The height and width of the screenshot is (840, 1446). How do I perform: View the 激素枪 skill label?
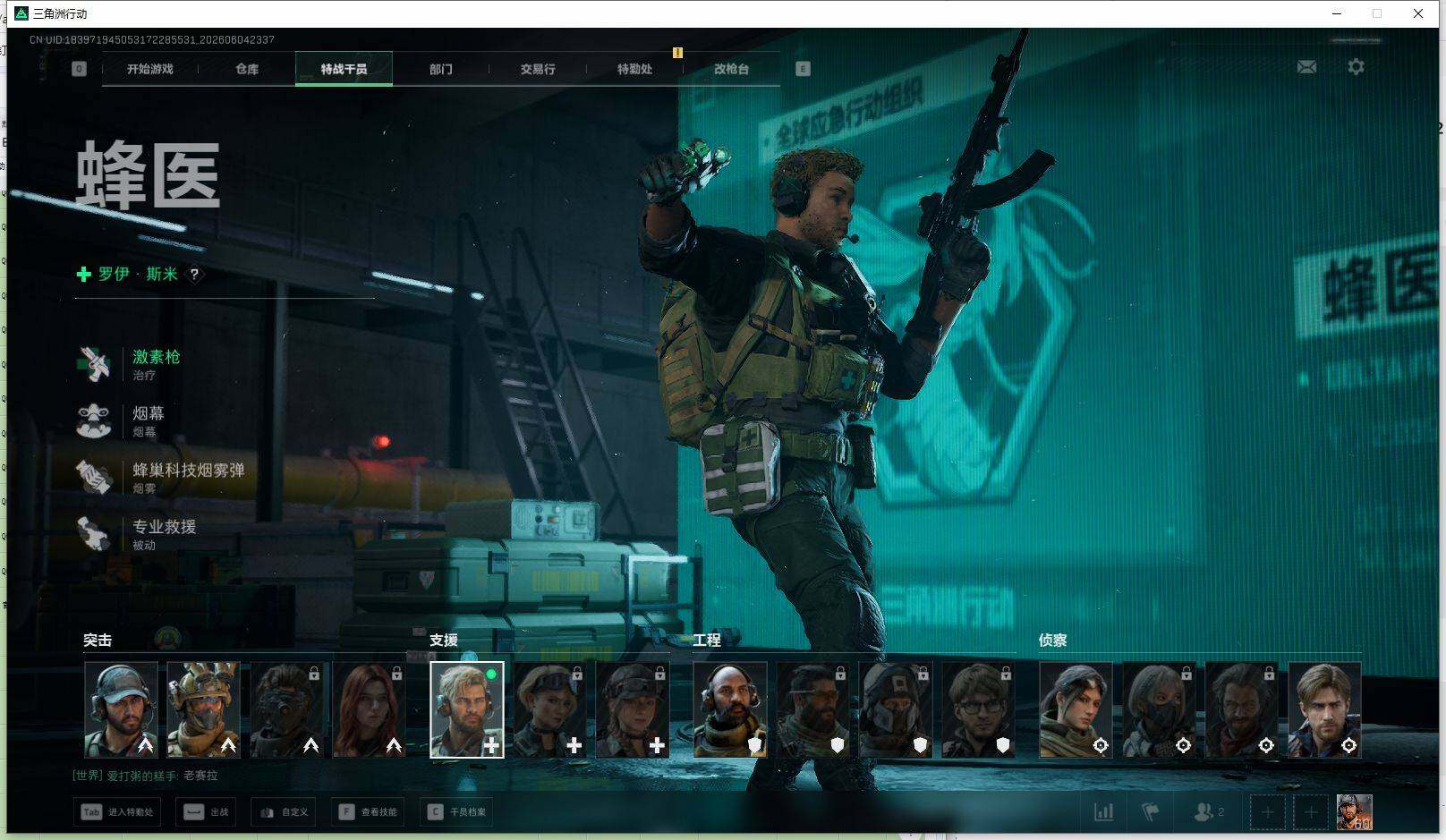(157, 357)
